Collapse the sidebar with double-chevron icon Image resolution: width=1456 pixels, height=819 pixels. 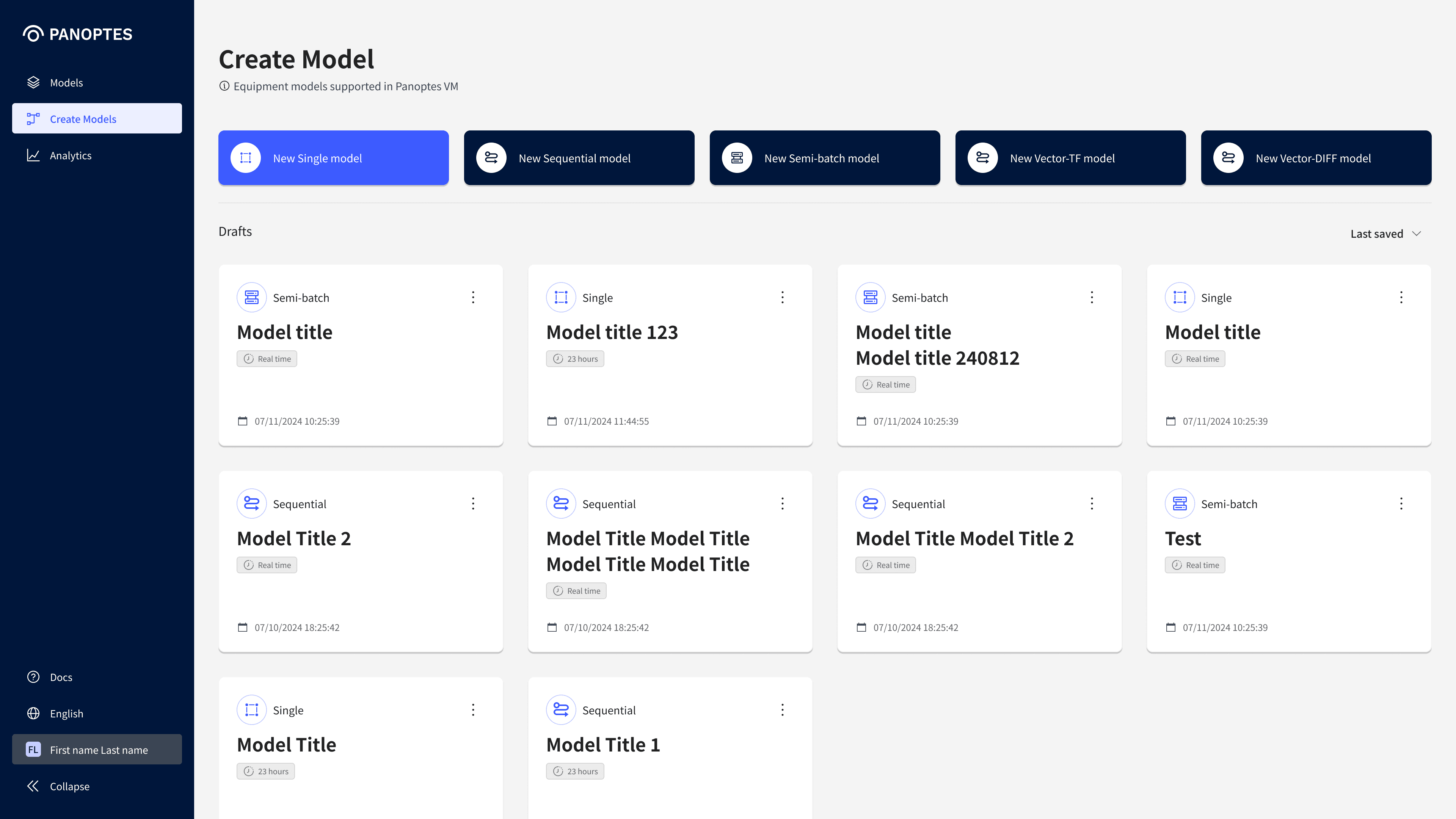[33, 786]
